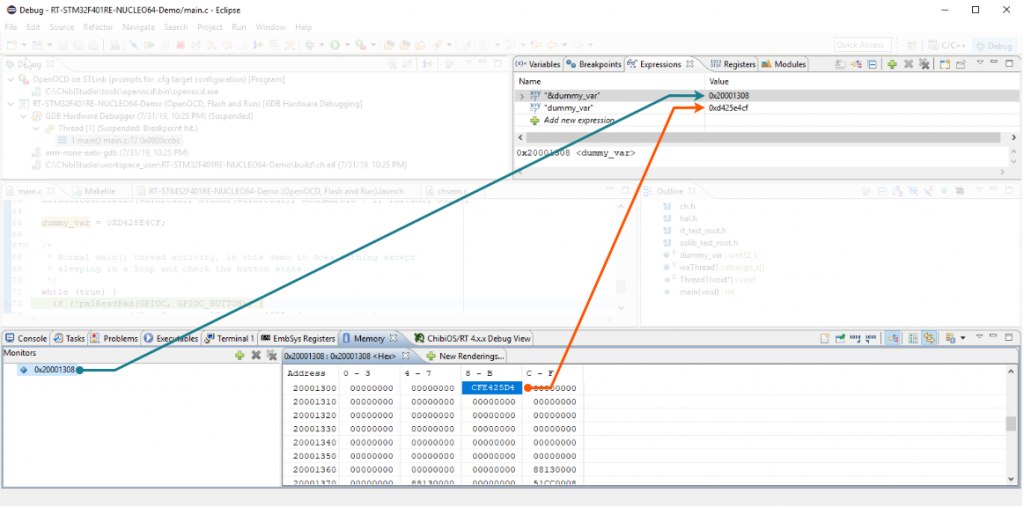The height and width of the screenshot is (508, 1024).
Task: Click Remove All Expressions icon
Action: (924, 64)
